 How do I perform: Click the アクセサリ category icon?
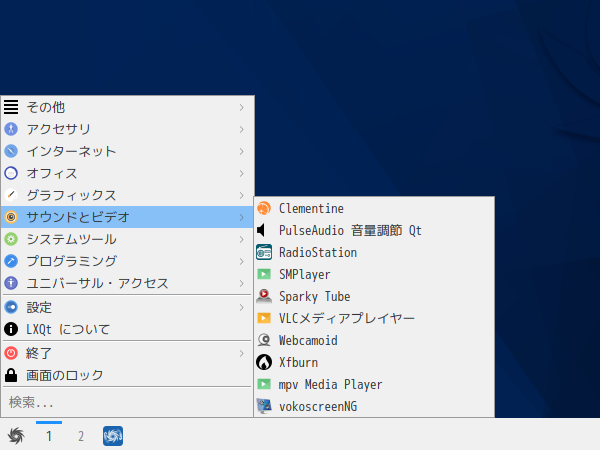coord(11,129)
